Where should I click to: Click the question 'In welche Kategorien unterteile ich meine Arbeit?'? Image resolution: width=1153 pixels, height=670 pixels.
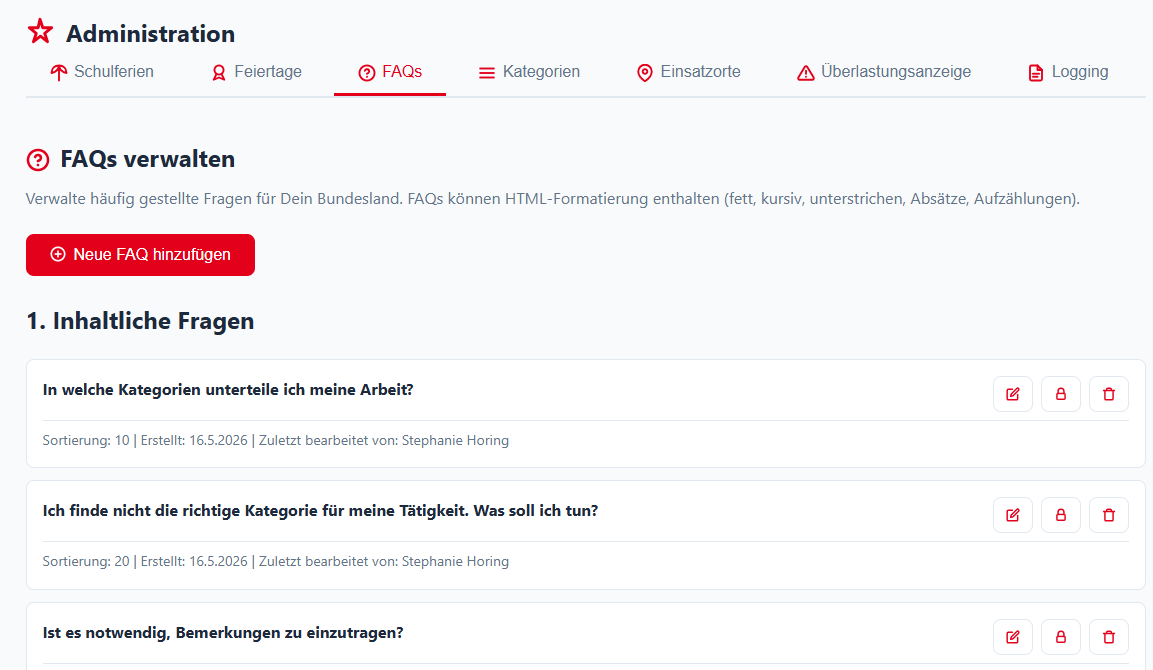(228, 390)
